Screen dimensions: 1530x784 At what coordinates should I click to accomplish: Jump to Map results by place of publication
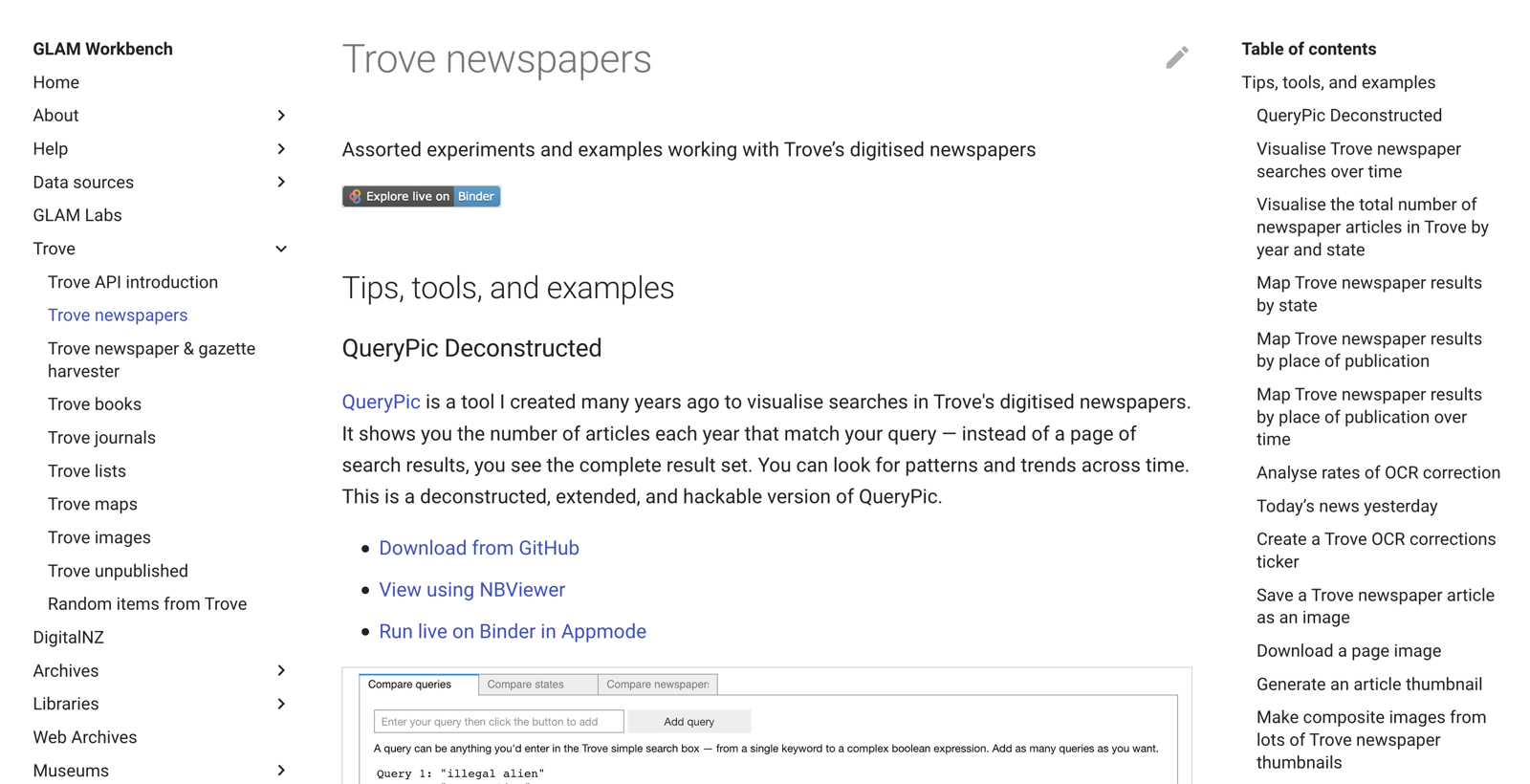(x=1368, y=350)
